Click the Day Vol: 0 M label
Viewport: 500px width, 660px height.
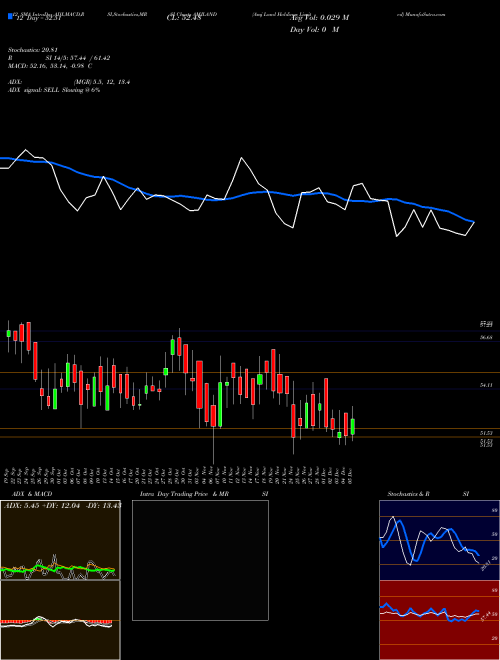pos(314,30)
